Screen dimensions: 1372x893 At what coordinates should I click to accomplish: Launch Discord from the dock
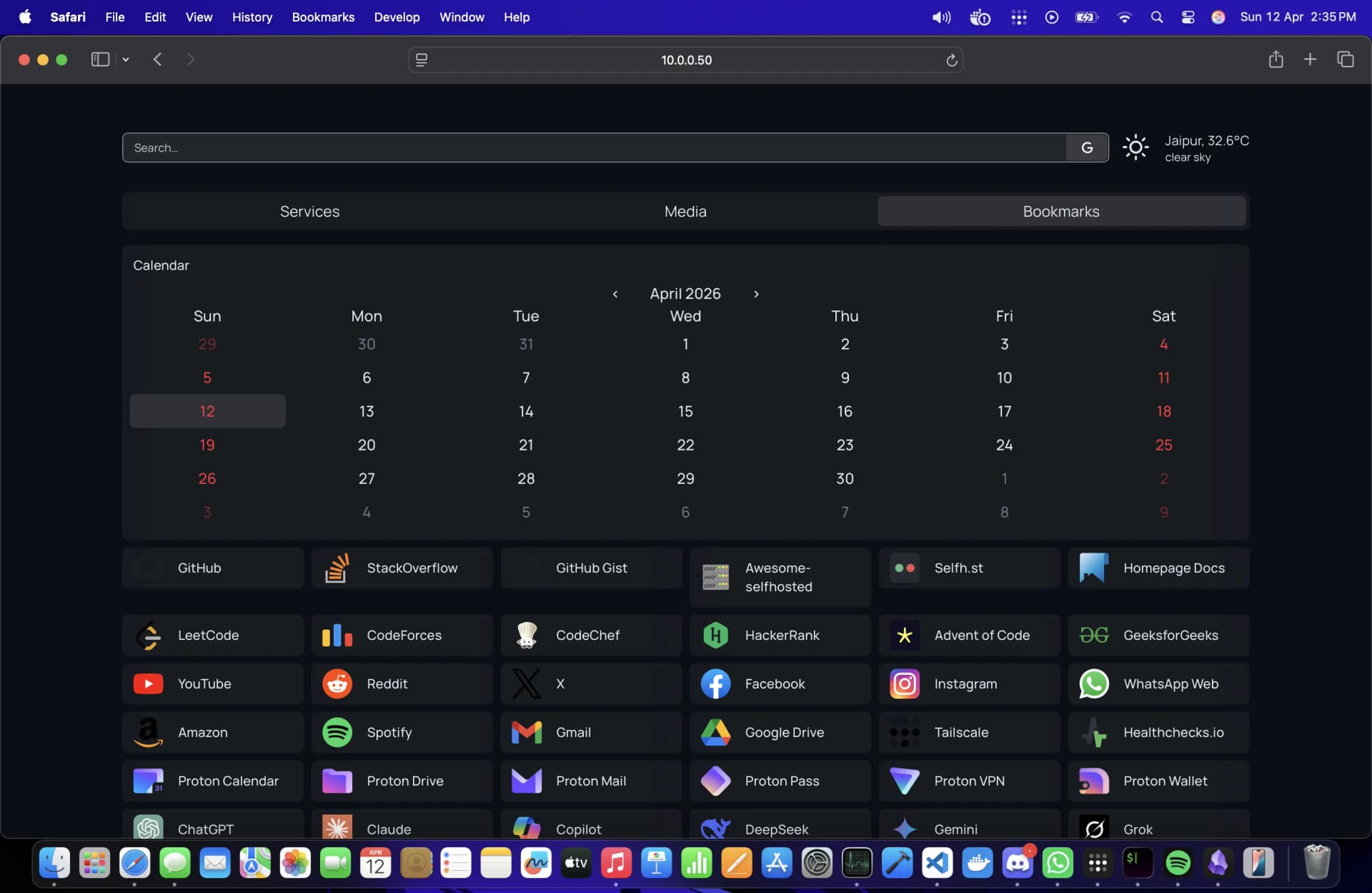[1018, 863]
